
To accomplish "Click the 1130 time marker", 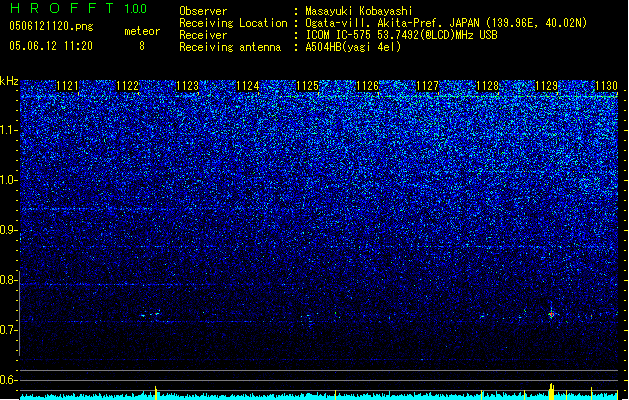I will (x=606, y=86).
